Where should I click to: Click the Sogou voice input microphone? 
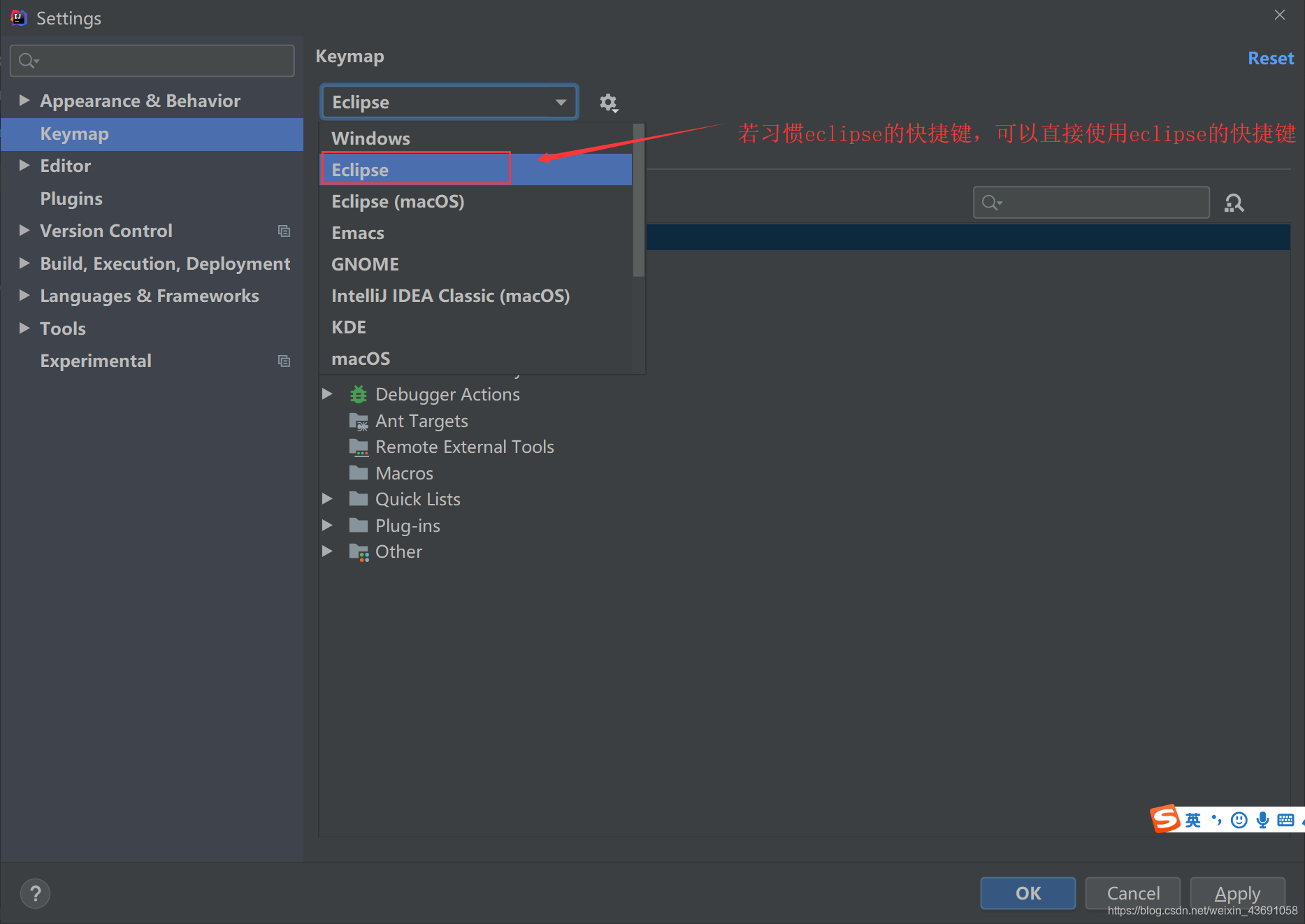(1262, 820)
